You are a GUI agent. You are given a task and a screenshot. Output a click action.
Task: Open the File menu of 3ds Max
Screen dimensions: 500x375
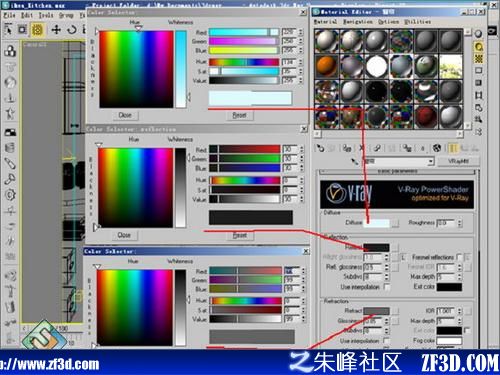9,15
